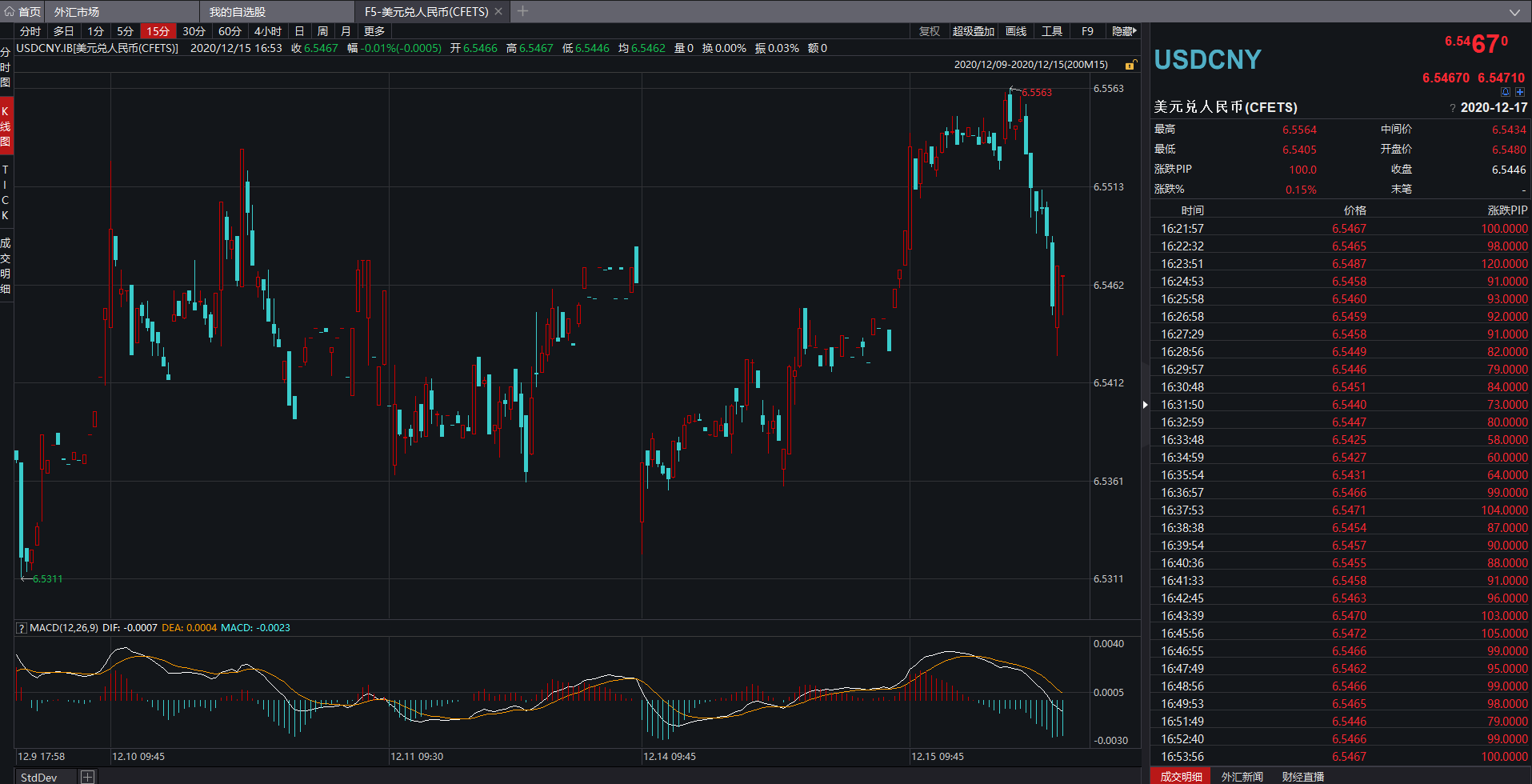Viewport: 1532px width, 784px height.
Task: Select the 16:33:48 trade row
Action: [1341, 440]
